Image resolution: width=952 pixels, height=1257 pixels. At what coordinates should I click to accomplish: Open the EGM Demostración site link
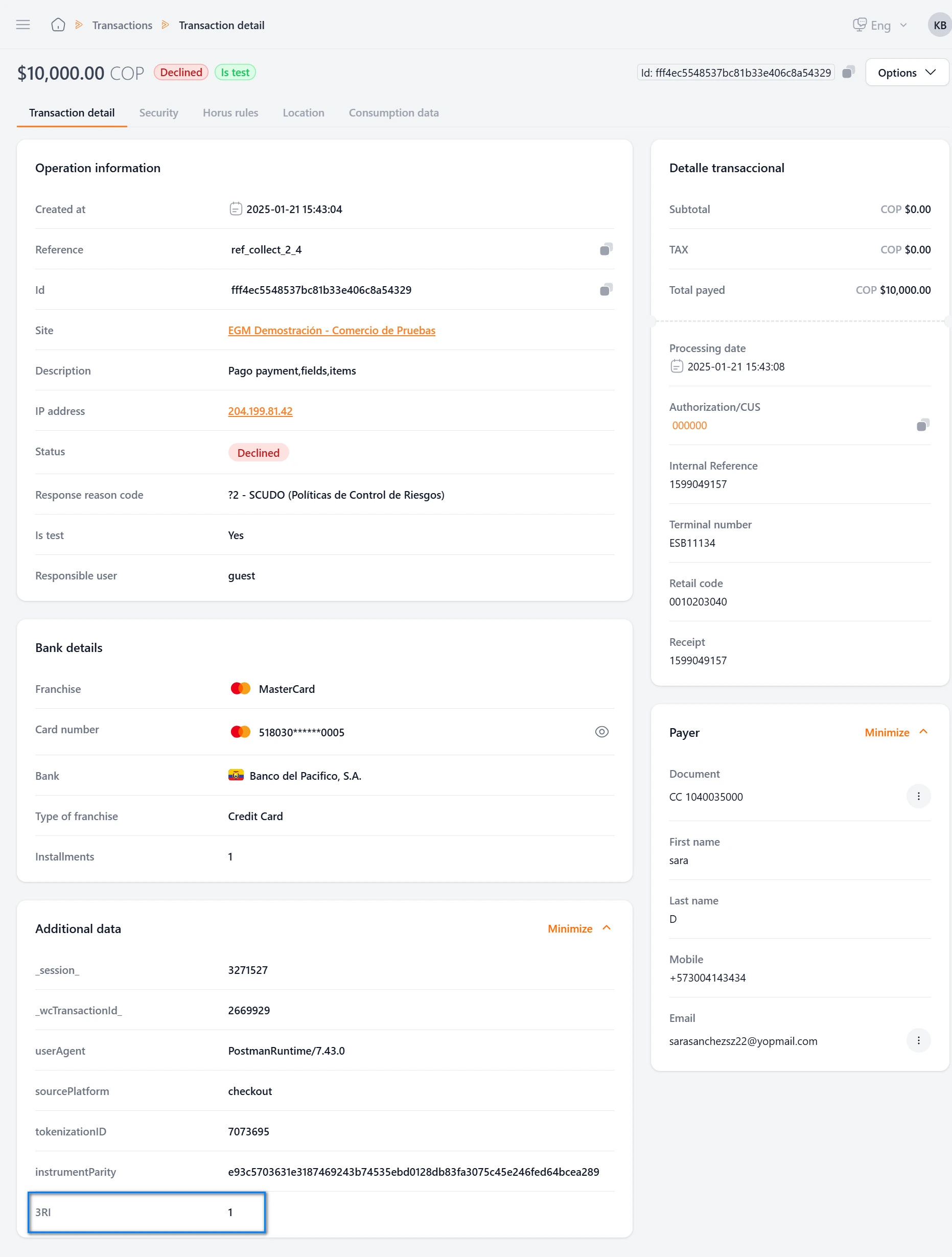(331, 330)
